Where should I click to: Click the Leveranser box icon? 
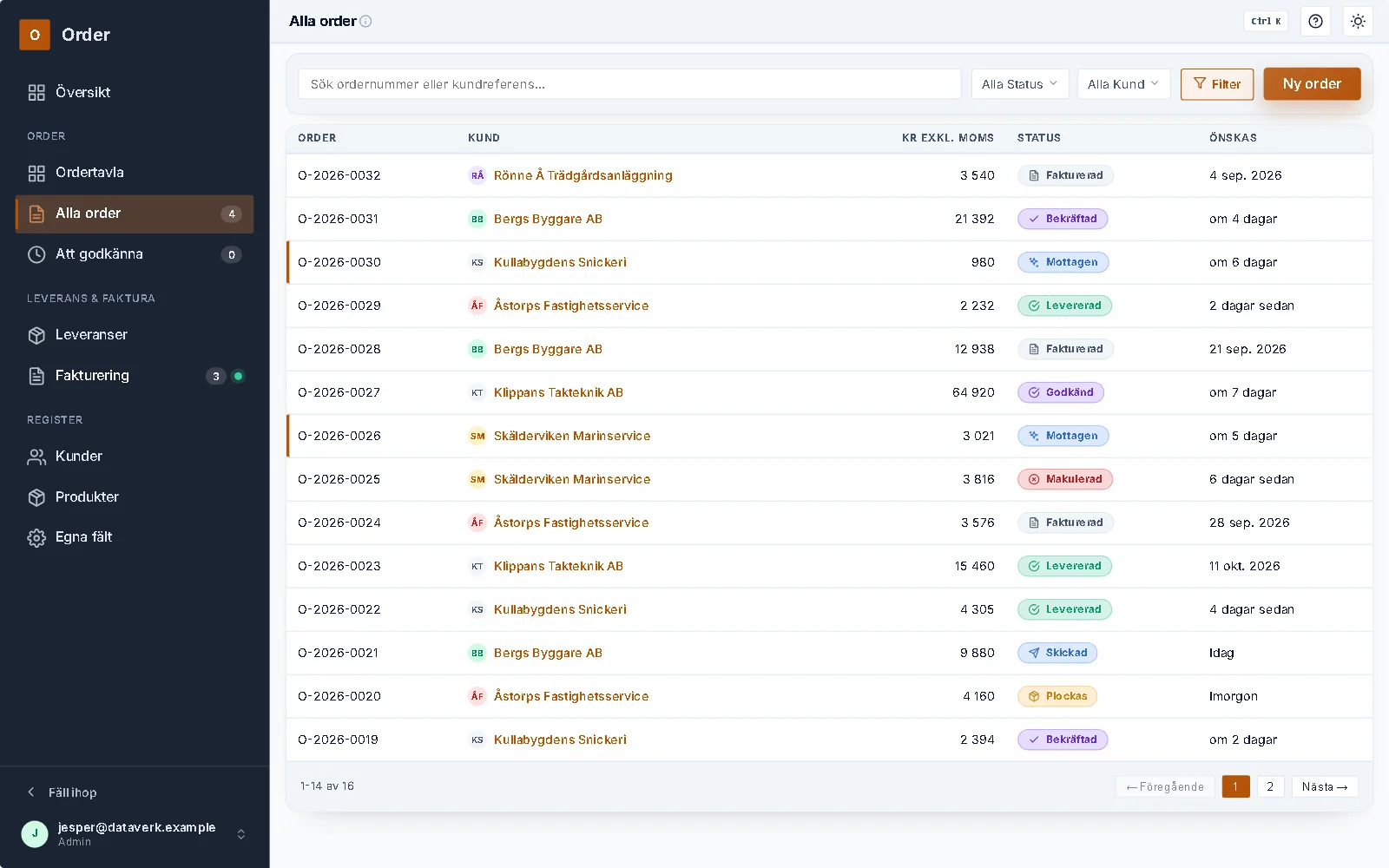(x=36, y=335)
